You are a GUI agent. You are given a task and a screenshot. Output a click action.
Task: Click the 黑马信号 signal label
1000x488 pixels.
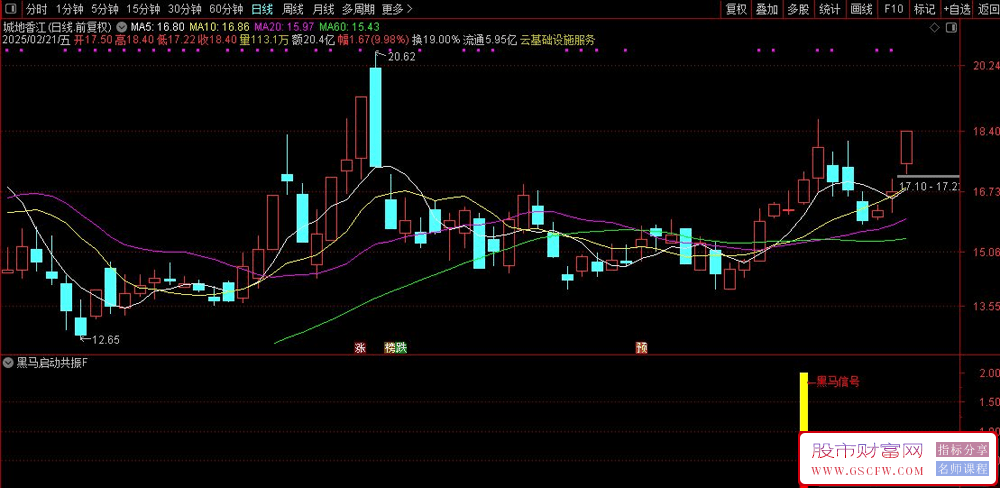(838, 382)
